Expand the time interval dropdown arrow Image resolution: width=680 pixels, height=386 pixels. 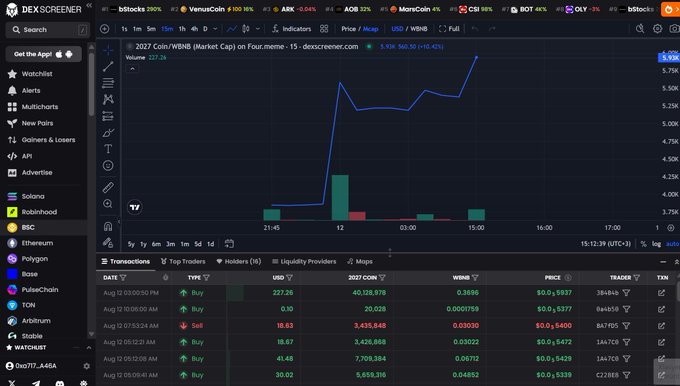pos(215,29)
